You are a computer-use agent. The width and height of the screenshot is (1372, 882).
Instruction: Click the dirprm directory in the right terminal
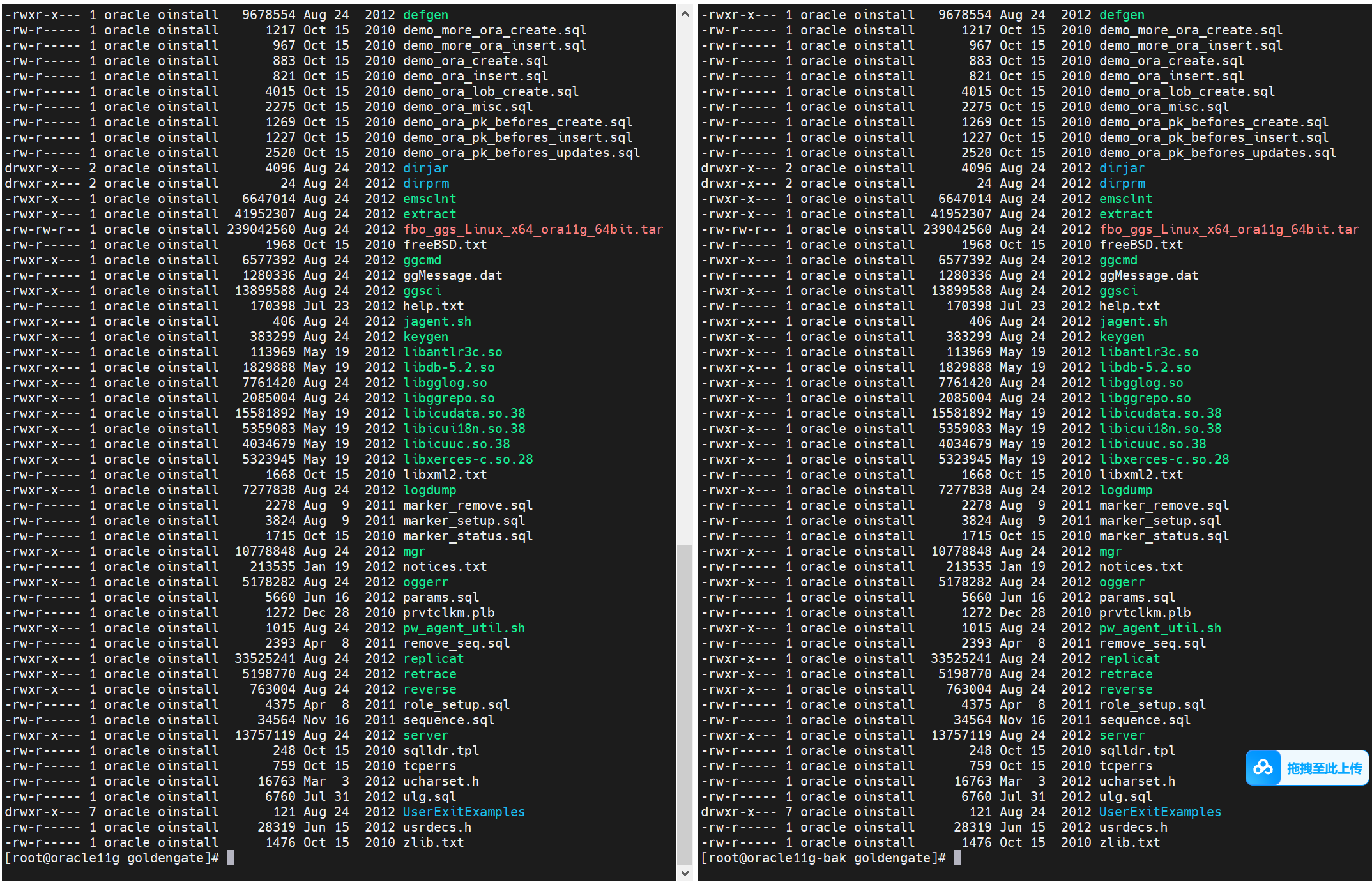pyautogui.click(x=1122, y=183)
